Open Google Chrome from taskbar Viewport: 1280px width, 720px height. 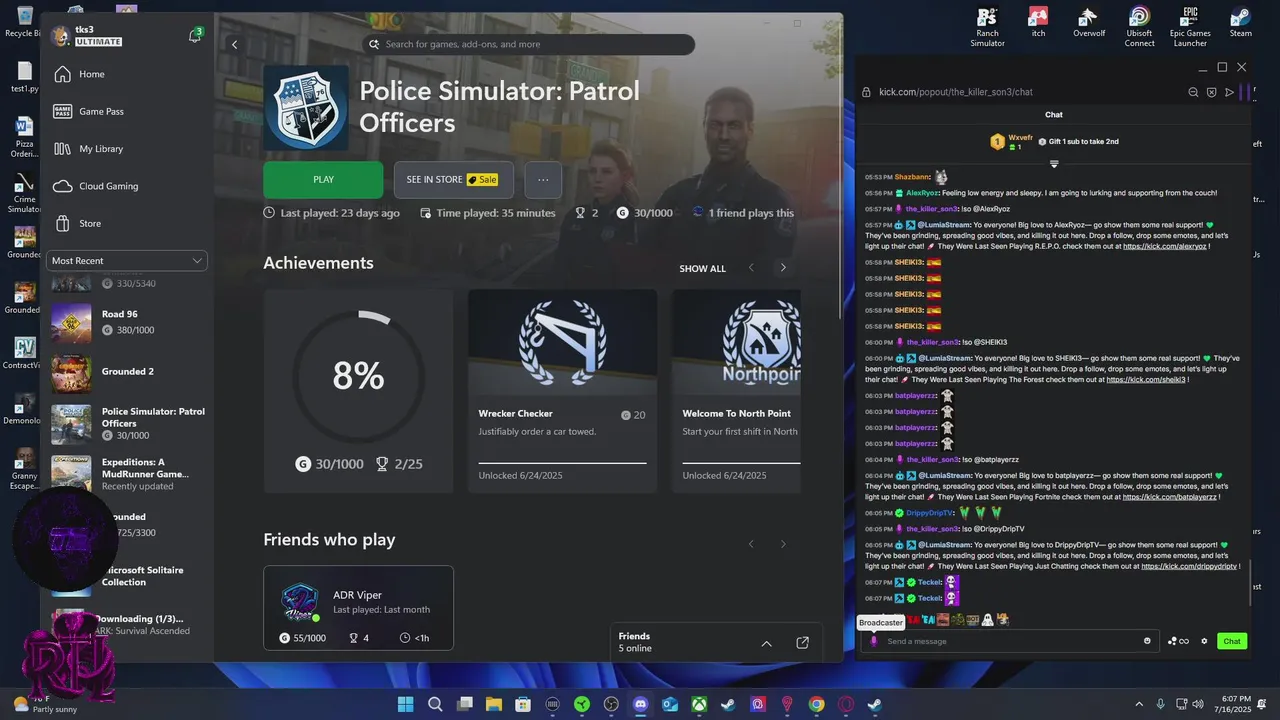click(x=816, y=704)
